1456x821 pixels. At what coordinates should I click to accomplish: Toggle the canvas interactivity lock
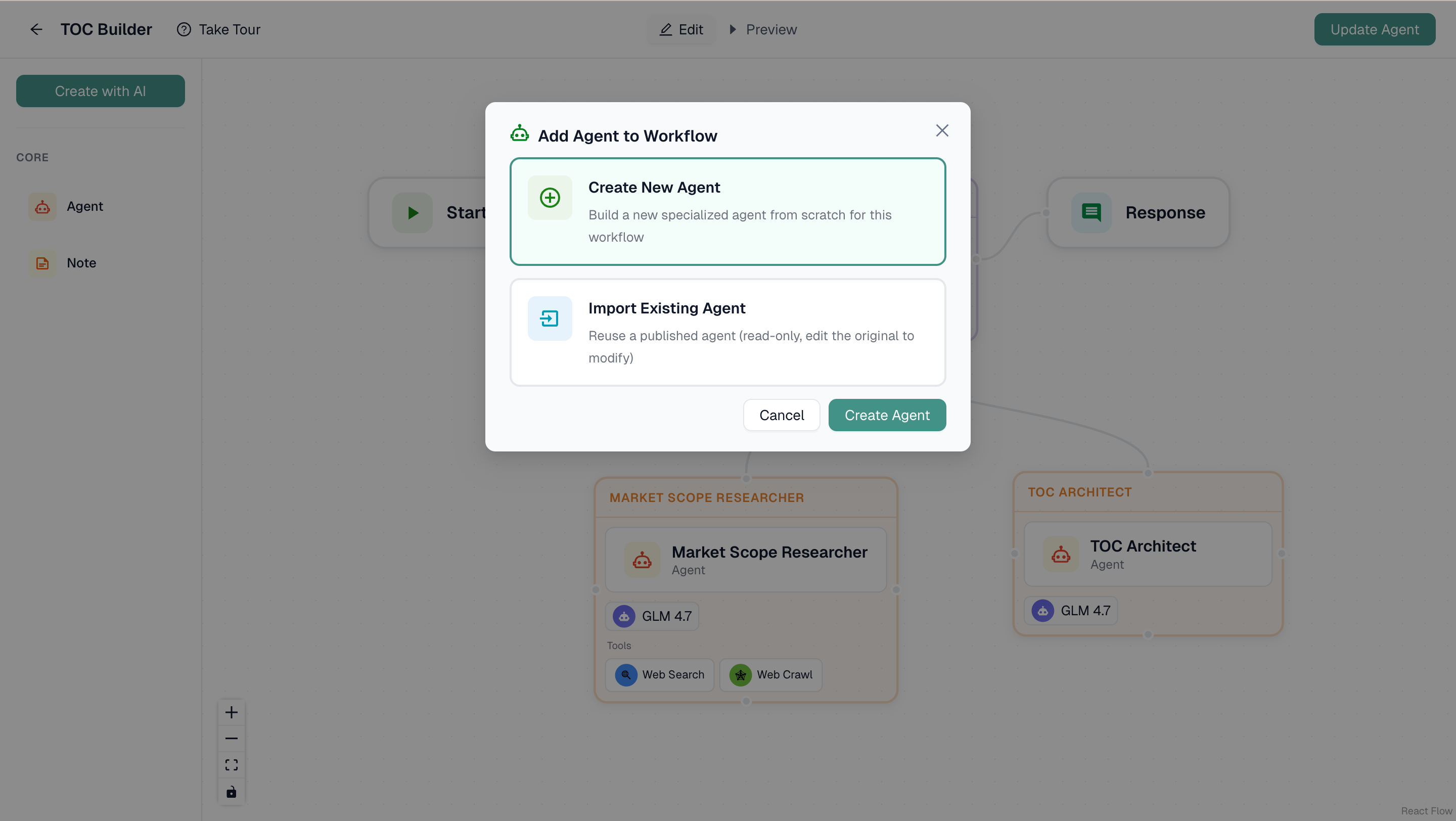coord(231,792)
